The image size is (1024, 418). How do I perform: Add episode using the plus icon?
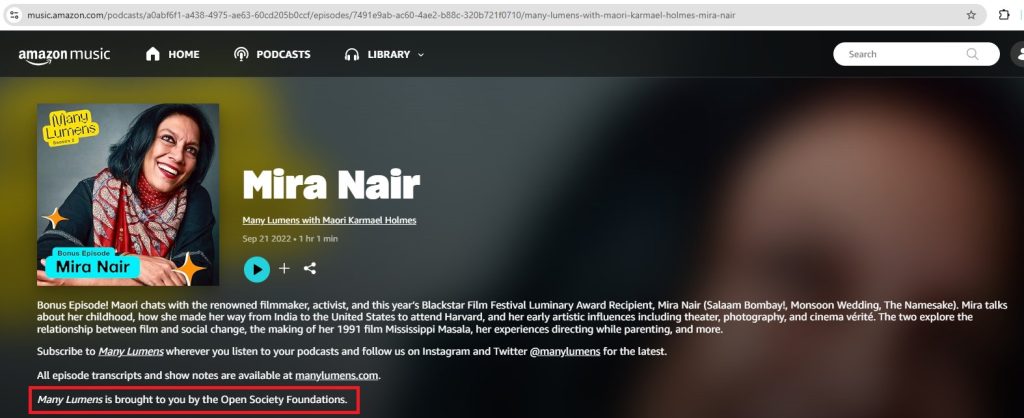[284, 268]
